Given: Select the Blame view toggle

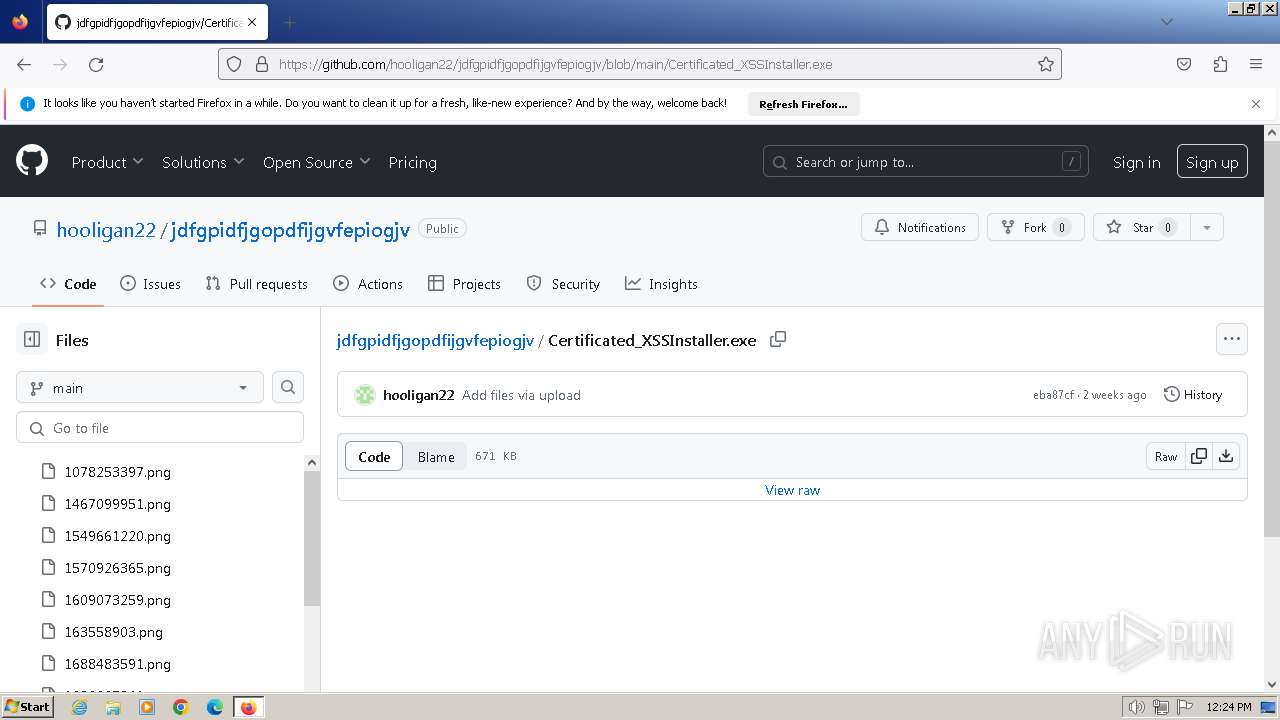Looking at the screenshot, I should pos(436,457).
